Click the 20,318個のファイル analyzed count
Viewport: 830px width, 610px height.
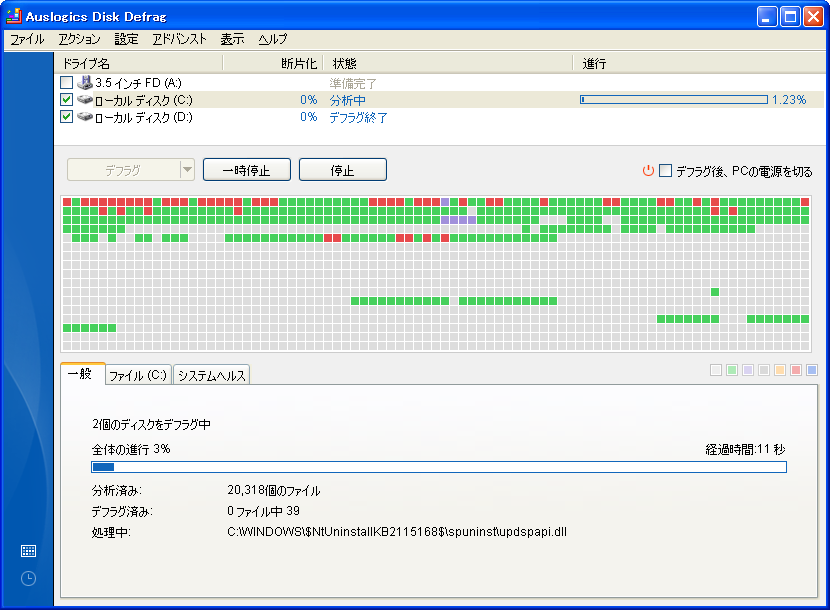click(274, 490)
